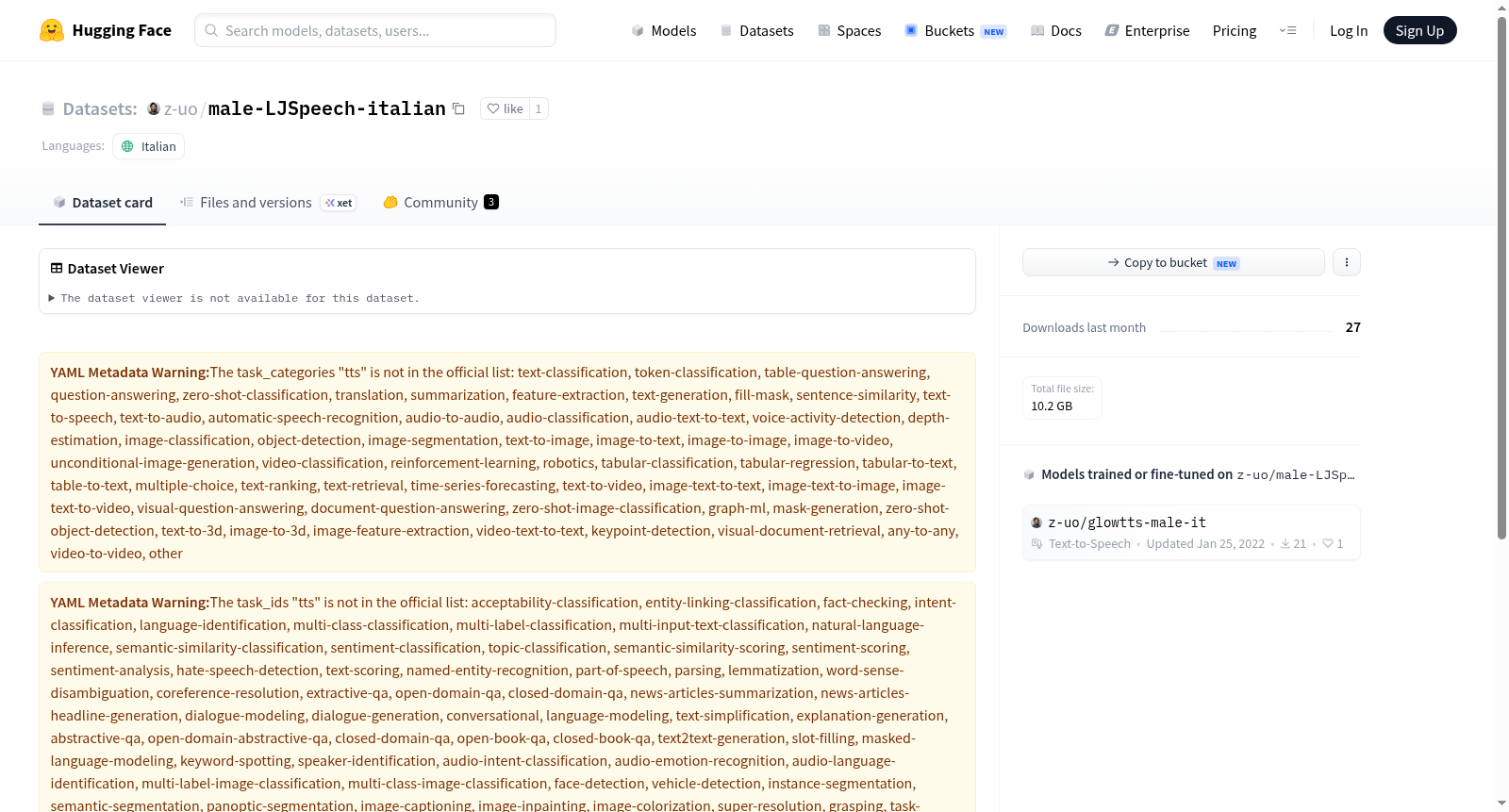1509x812 pixels.
Task: Click Copy to bucket button
Action: click(x=1173, y=262)
